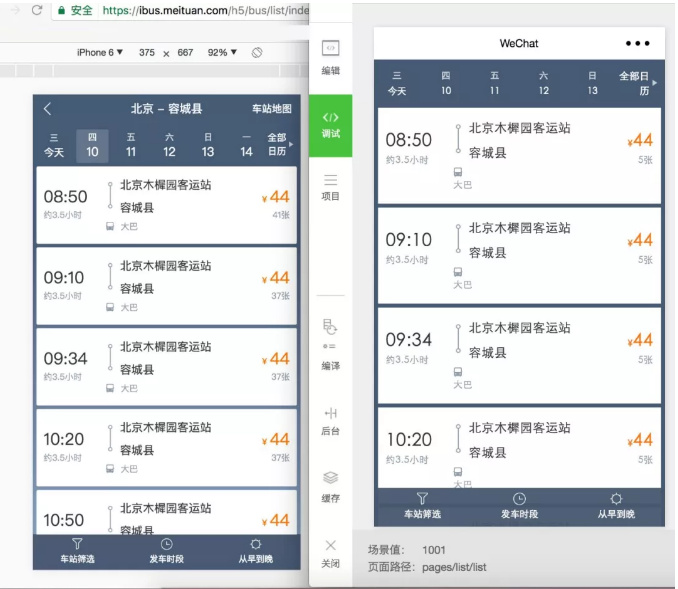The image size is (678, 589).
Task: Select 今天 tab in WeChat simulator
Action: (x=397, y=83)
